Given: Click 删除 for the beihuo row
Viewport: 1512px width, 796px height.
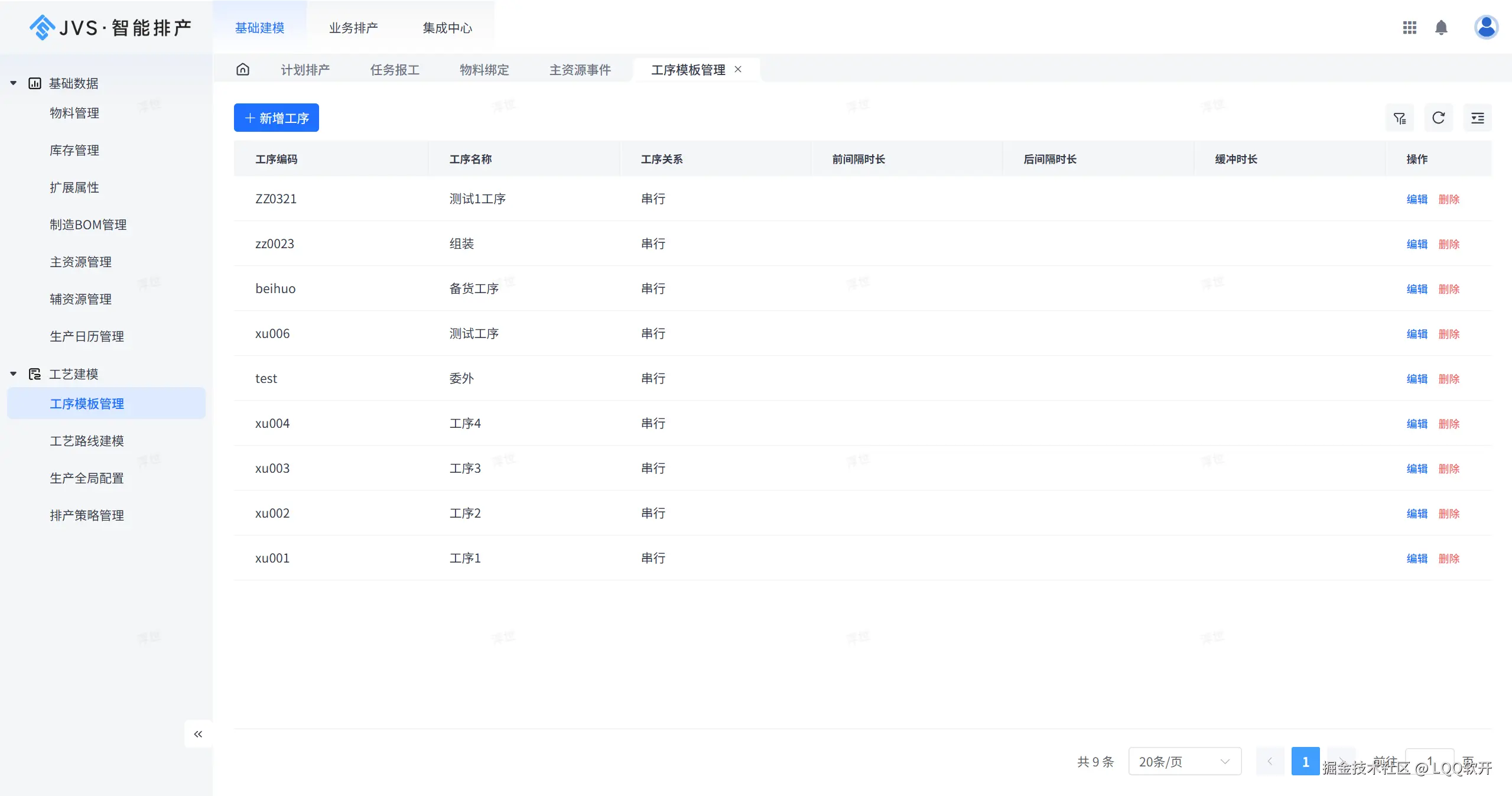Looking at the screenshot, I should click(x=1449, y=289).
